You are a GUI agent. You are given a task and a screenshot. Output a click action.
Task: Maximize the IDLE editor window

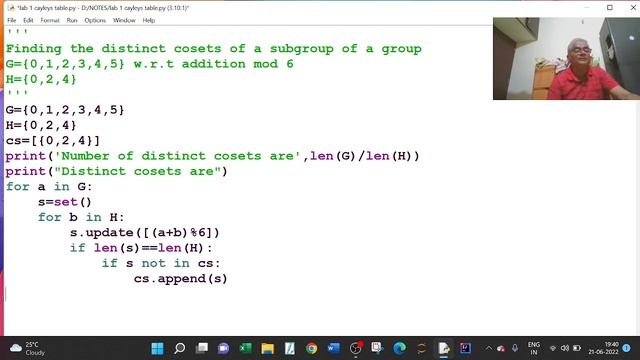click(x=610, y=7)
